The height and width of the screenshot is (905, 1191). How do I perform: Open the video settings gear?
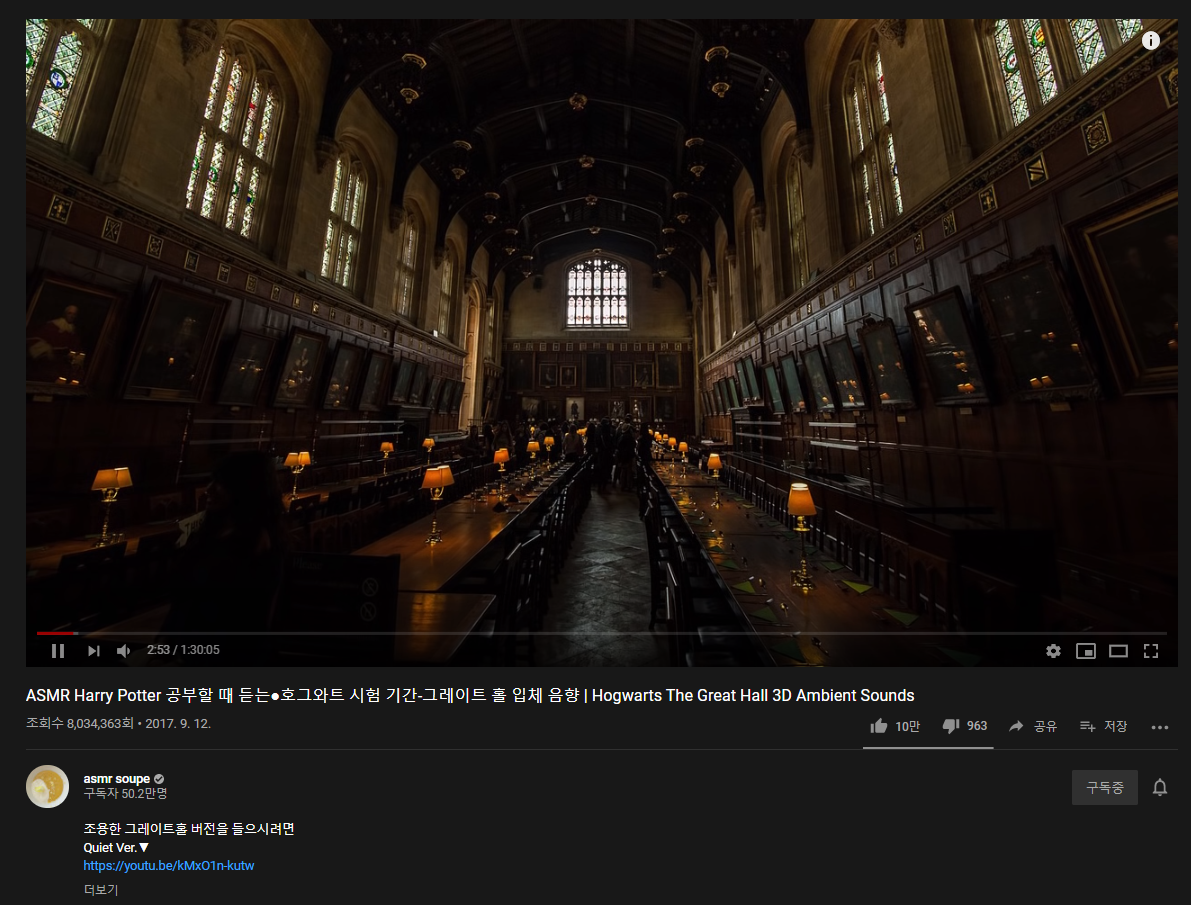[1053, 650]
